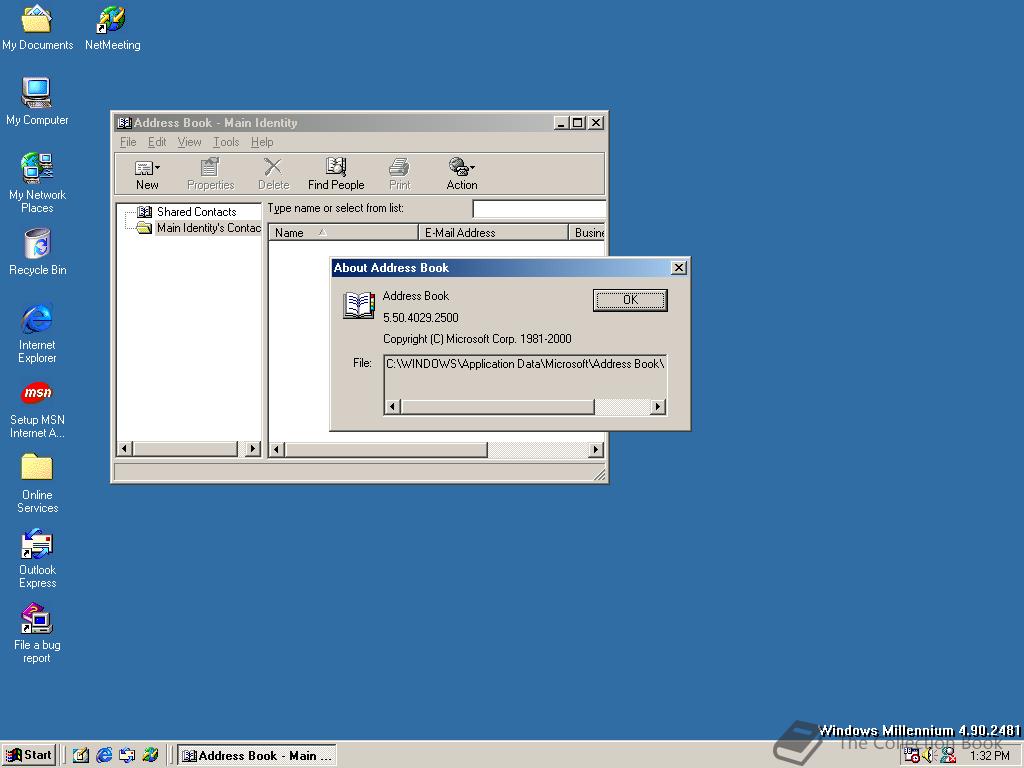This screenshot has height=768, width=1024.
Task: Open the View menu
Action: 189,142
